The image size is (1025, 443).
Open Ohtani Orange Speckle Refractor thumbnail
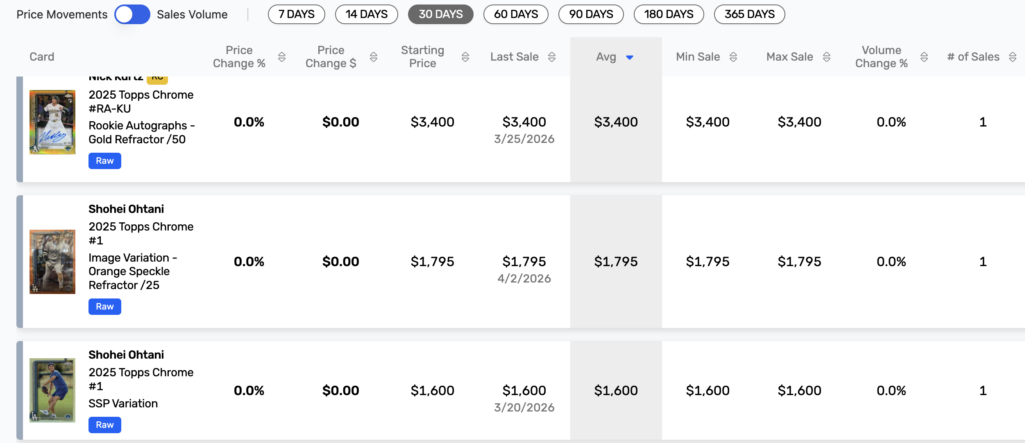point(53,262)
